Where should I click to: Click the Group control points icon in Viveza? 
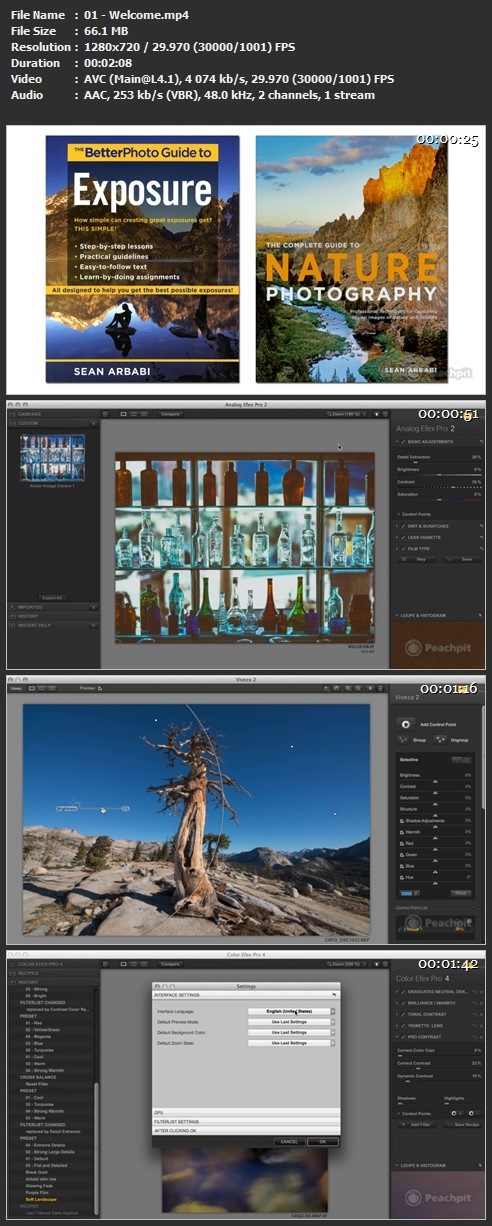[x=403, y=740]
